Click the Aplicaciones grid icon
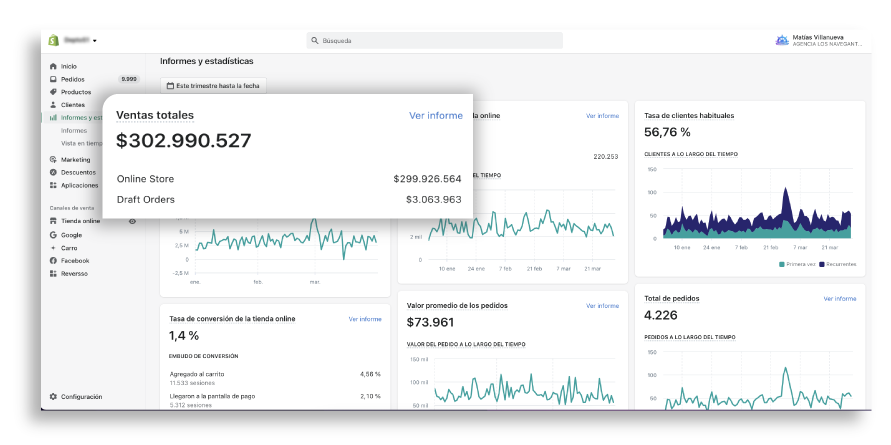This screenshot has height=445, width=891. pyautogui.click(x=53, y=185)
